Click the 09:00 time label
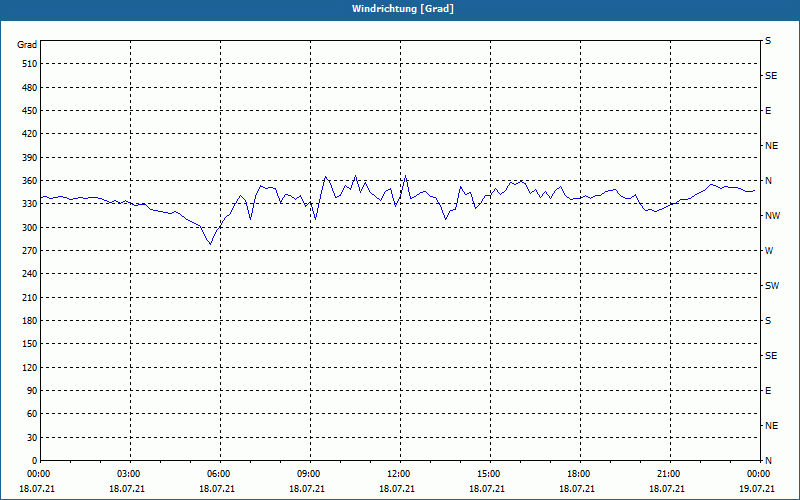800x500 pixels. pos(309,474)
